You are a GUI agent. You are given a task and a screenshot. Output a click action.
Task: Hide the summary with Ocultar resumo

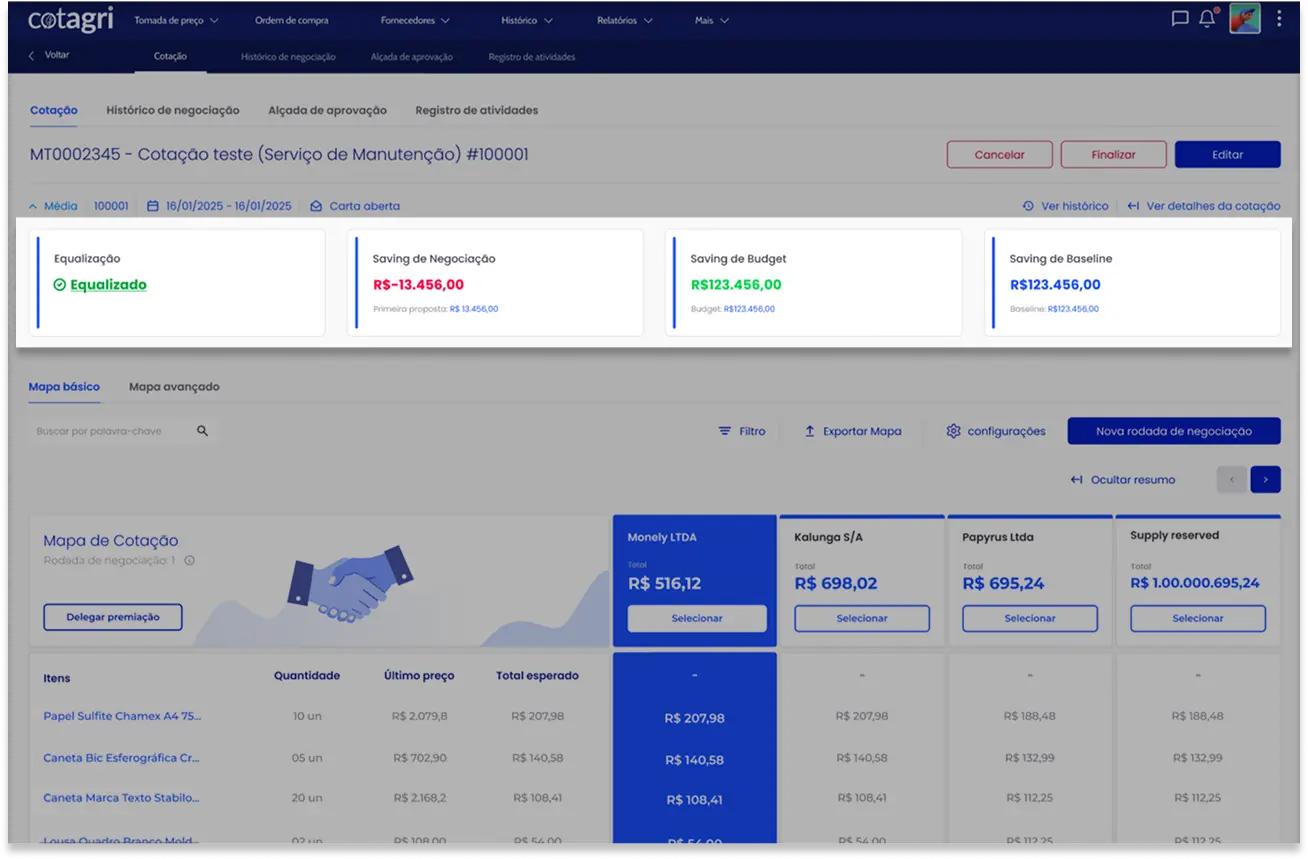[x=1123, y=480]
